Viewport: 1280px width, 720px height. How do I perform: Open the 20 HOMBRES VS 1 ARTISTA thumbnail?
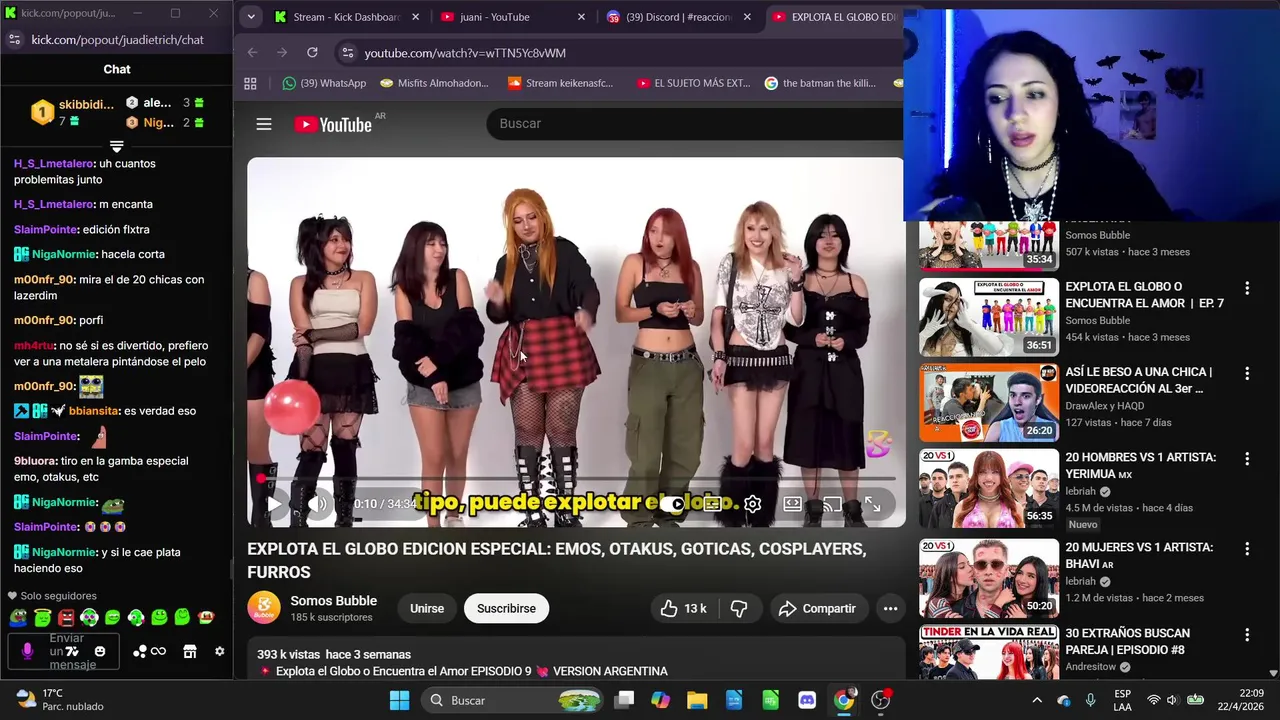pos(989,488)
